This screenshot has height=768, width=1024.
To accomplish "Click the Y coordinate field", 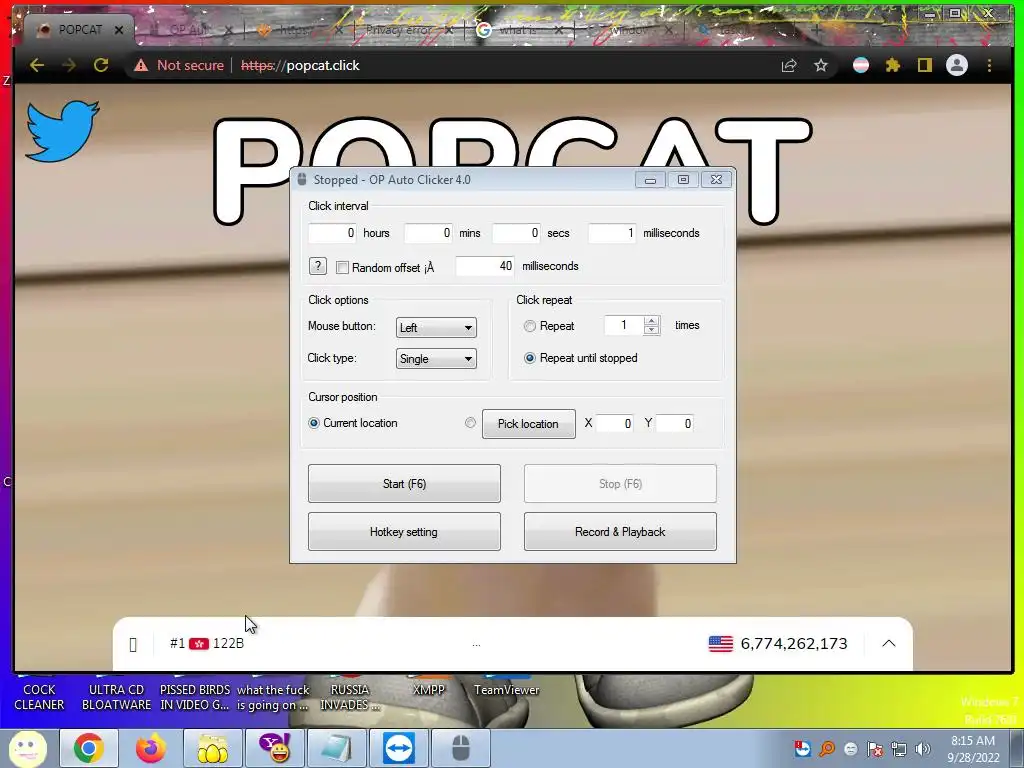I will click(675, 424).
